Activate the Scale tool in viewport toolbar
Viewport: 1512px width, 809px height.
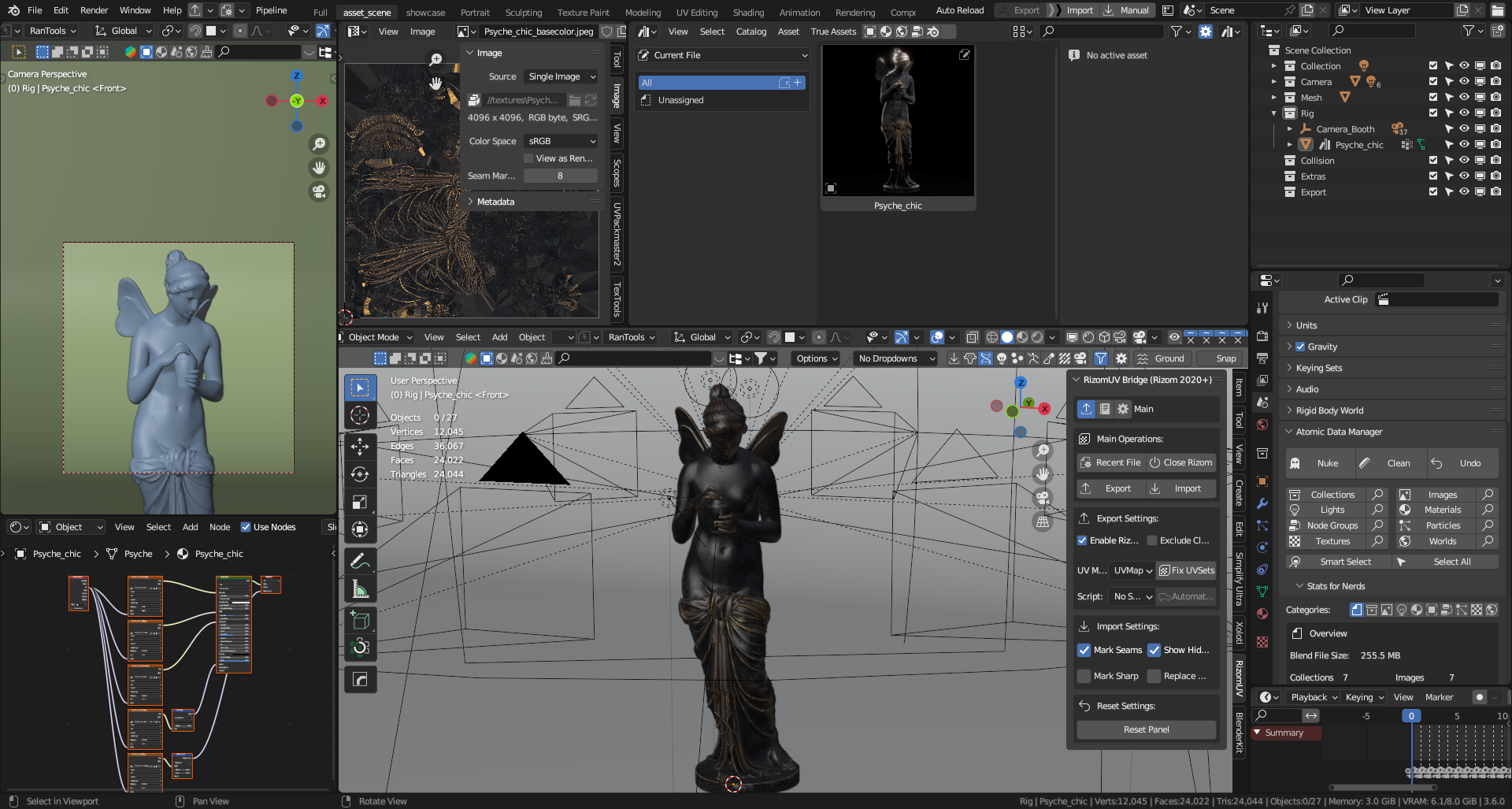click(x=360, y=502)
